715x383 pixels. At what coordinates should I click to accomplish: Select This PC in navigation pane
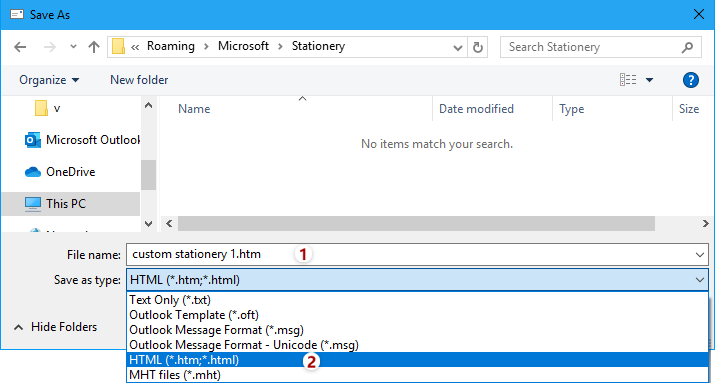pyautogui.click(x=71, y=203)
